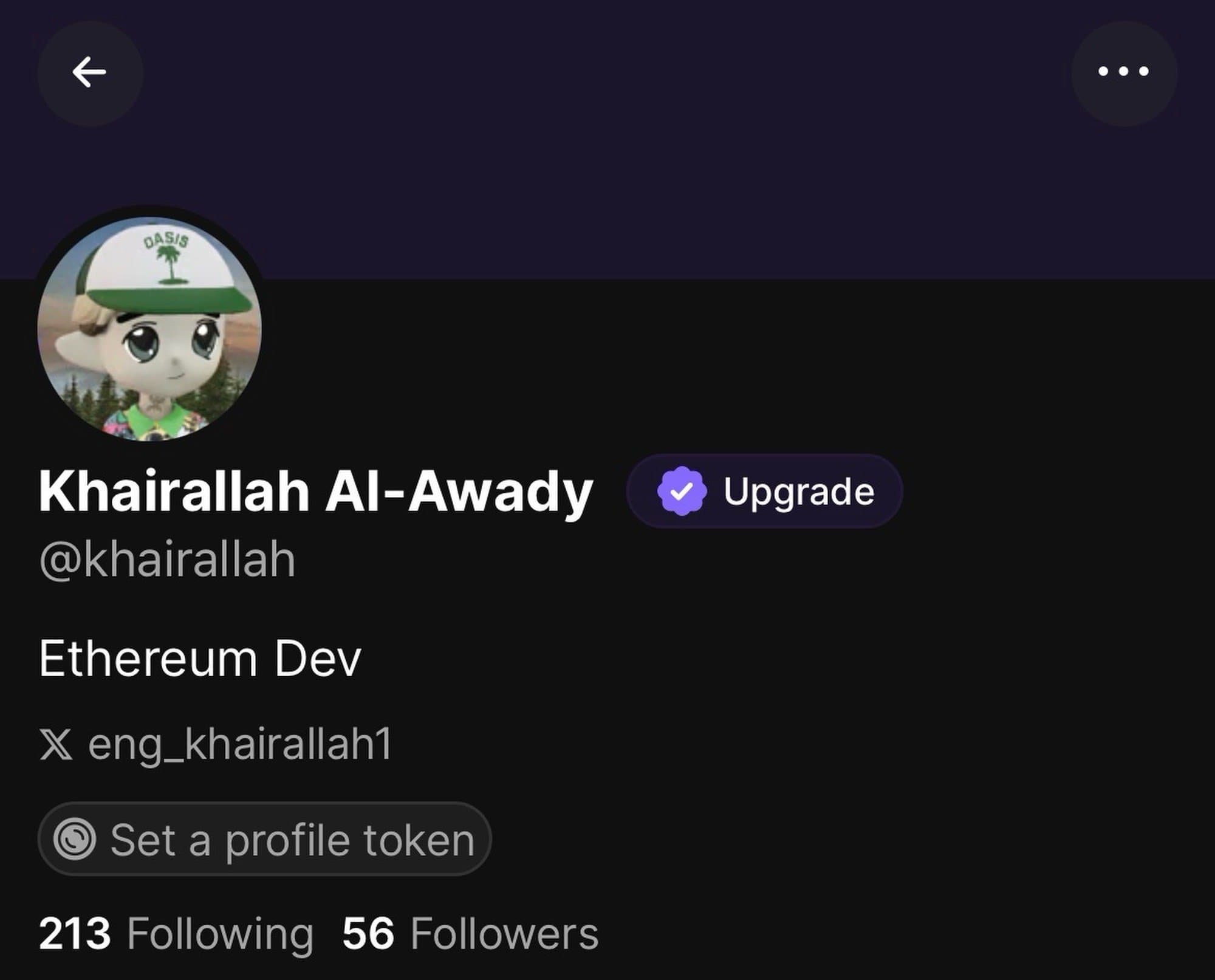Screen dimensions: 1215x980
Task: Click the 213 following count number
Action: [x=75, y=934]
